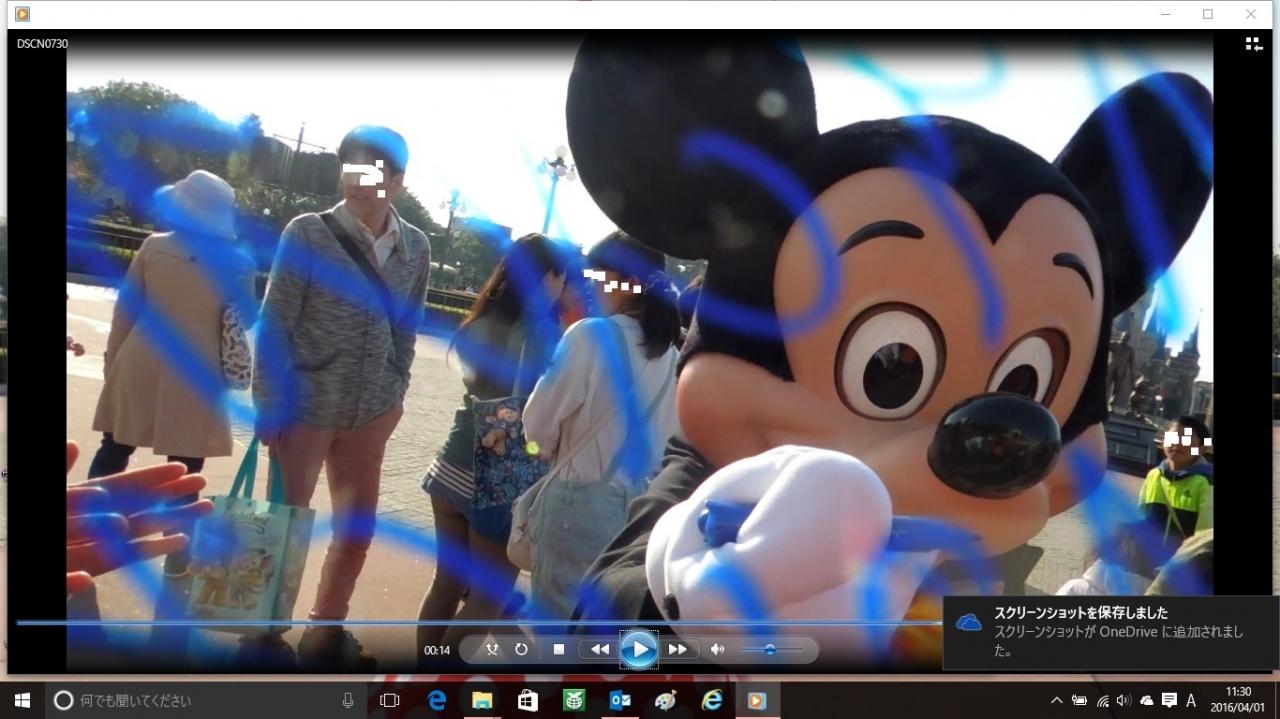Adjust the volume slider in the player
Viewport: 1280px width, 719px height.
pyautogui.click(x=771, y=650)
